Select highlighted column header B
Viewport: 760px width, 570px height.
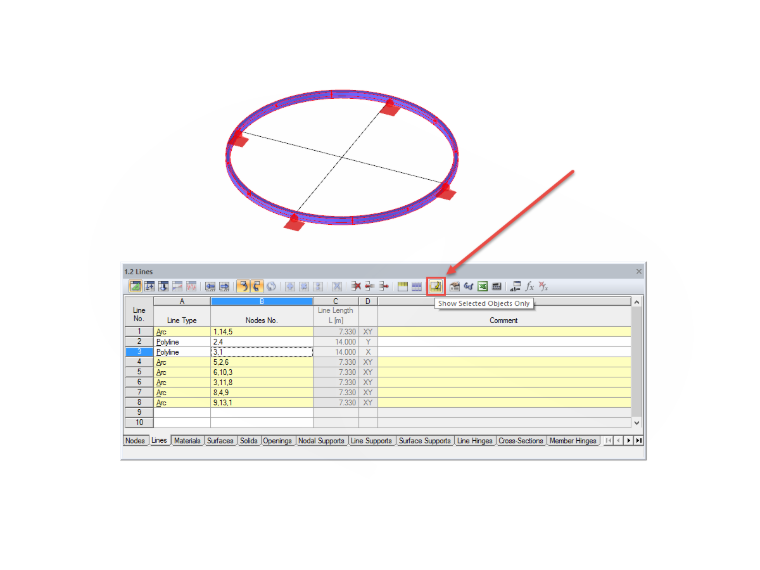(262, 301)
